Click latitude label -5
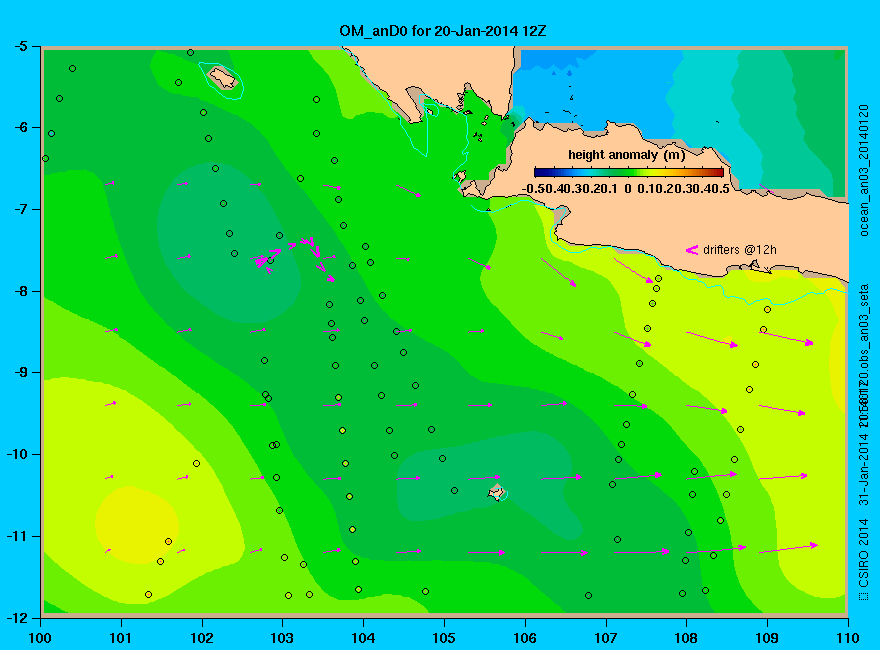 pyautogui.click(x=20, y=46)
